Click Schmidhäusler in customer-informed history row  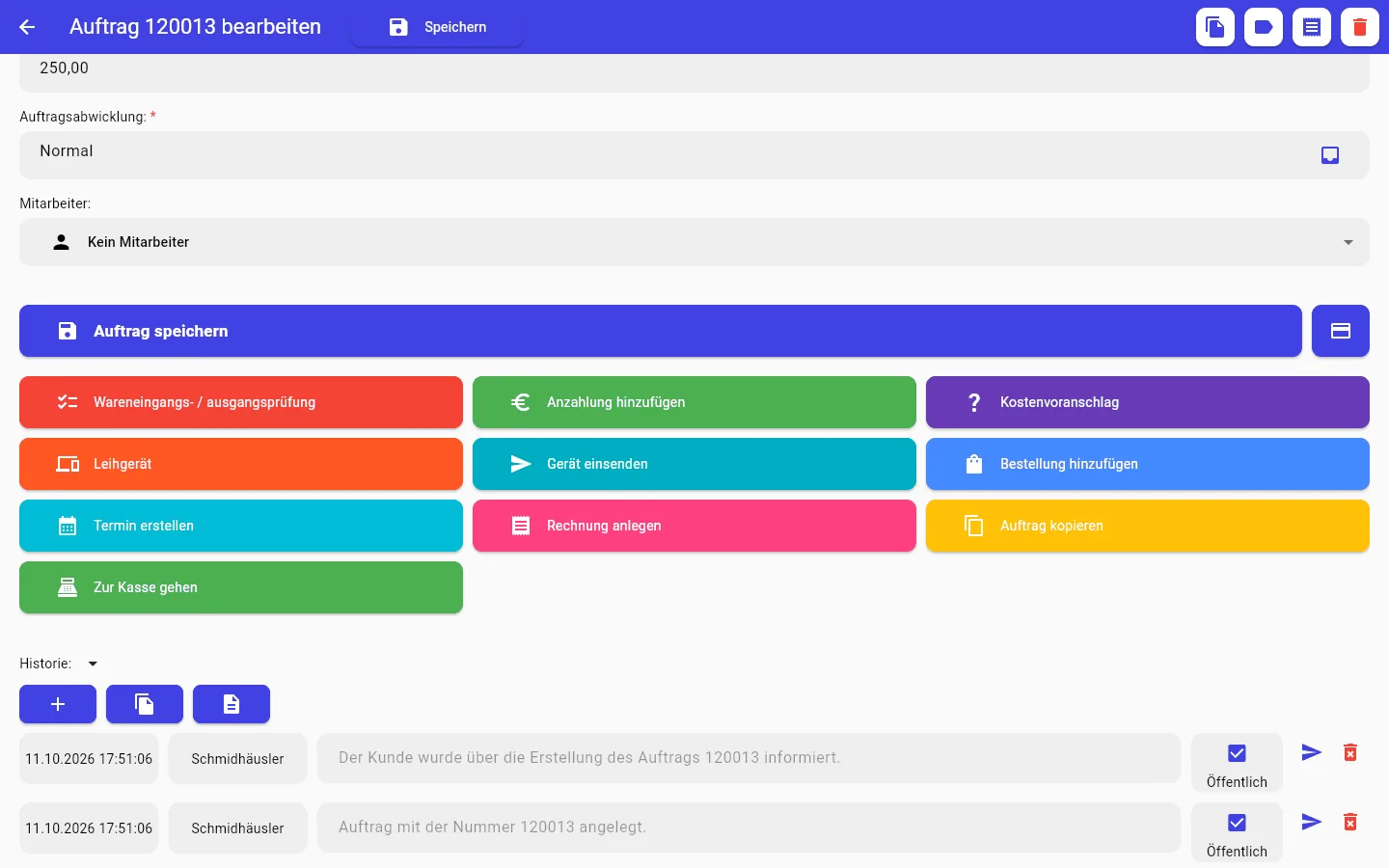pyautogui.click(x=237, y=758)
